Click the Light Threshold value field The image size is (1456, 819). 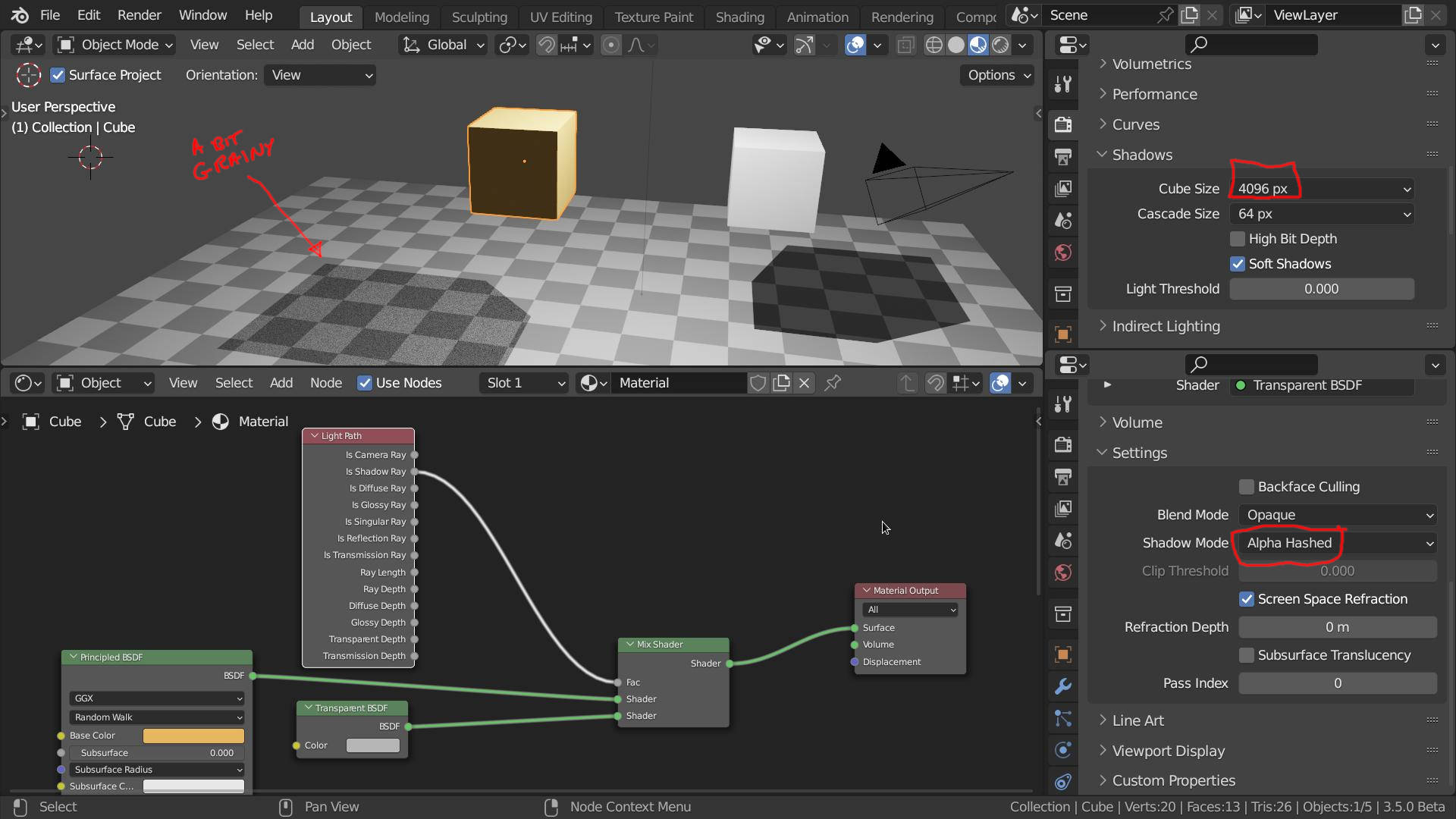(x=1321, y=289)
